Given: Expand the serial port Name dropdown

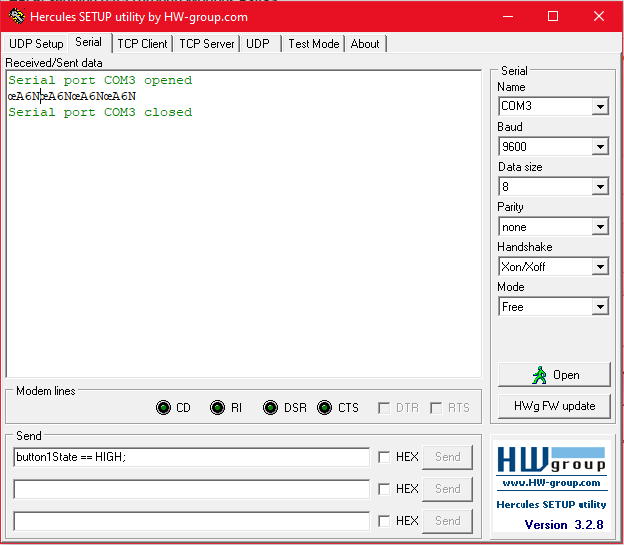Looking at the screenshot, I should (600, 106).
